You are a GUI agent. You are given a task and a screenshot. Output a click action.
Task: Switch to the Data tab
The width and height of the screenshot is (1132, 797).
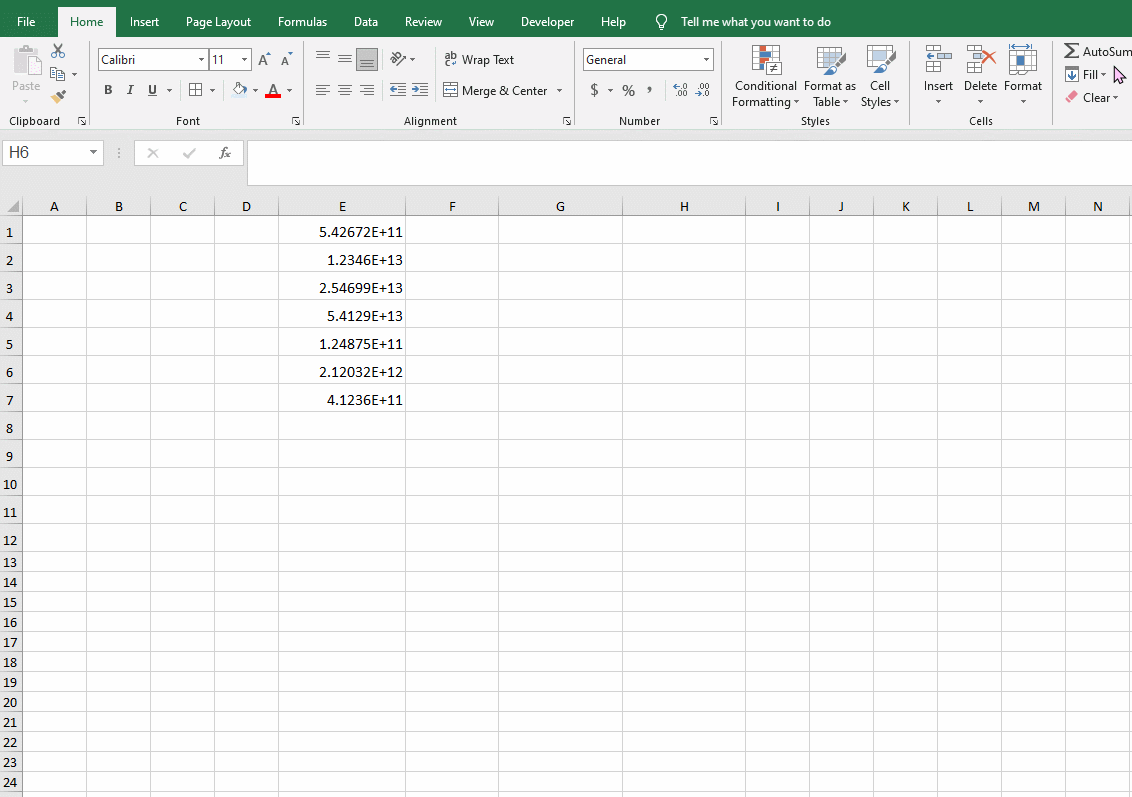pos(366,22)
